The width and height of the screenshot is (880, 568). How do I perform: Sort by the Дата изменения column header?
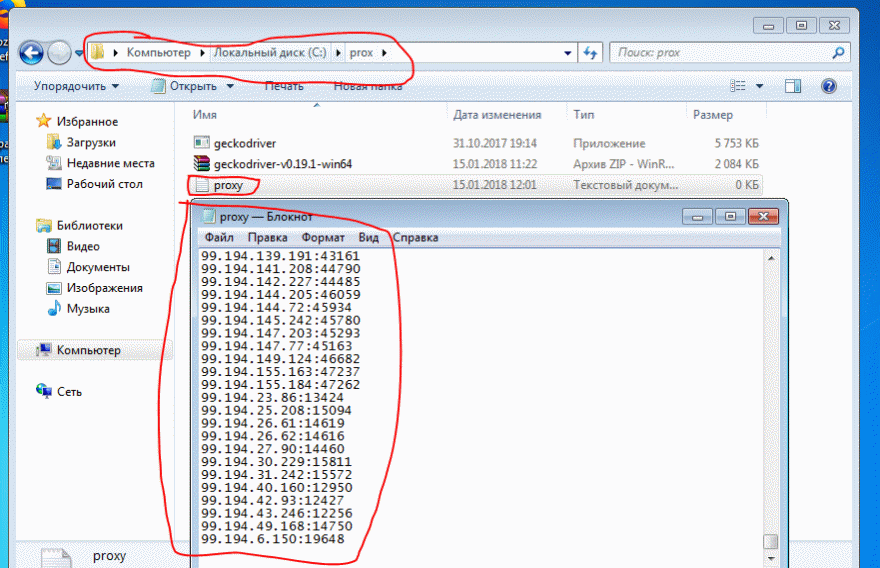(497, 114)
